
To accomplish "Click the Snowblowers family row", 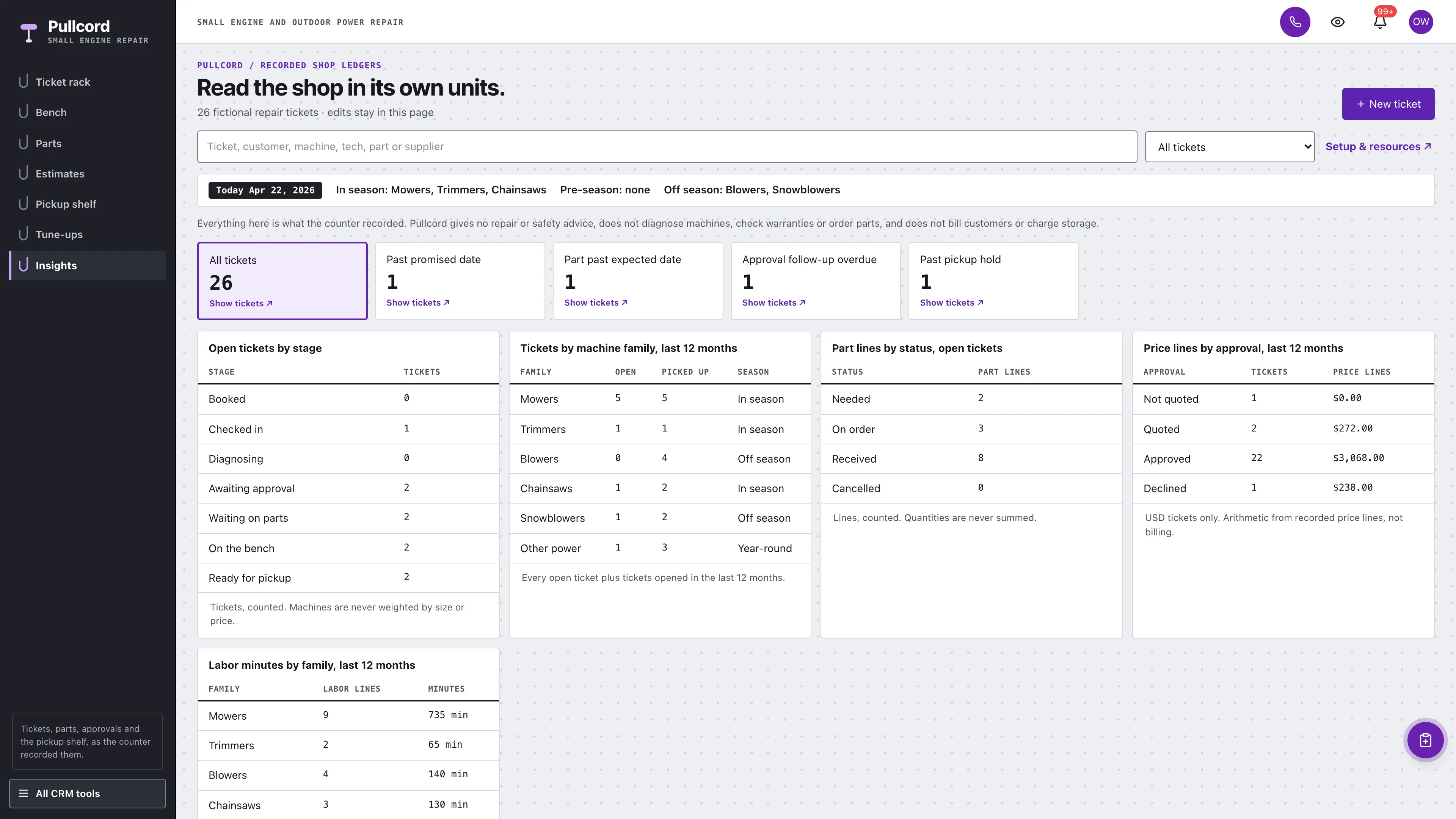I will click(660, 518).
